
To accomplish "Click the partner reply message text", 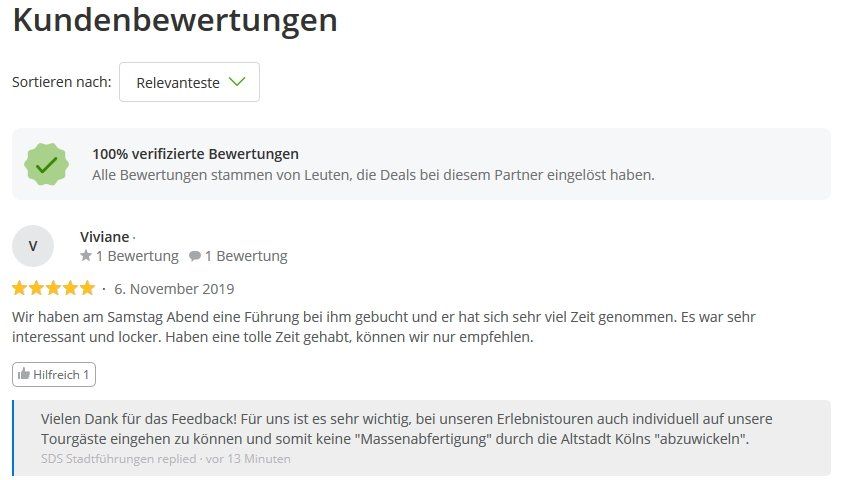I will [406, 429].
